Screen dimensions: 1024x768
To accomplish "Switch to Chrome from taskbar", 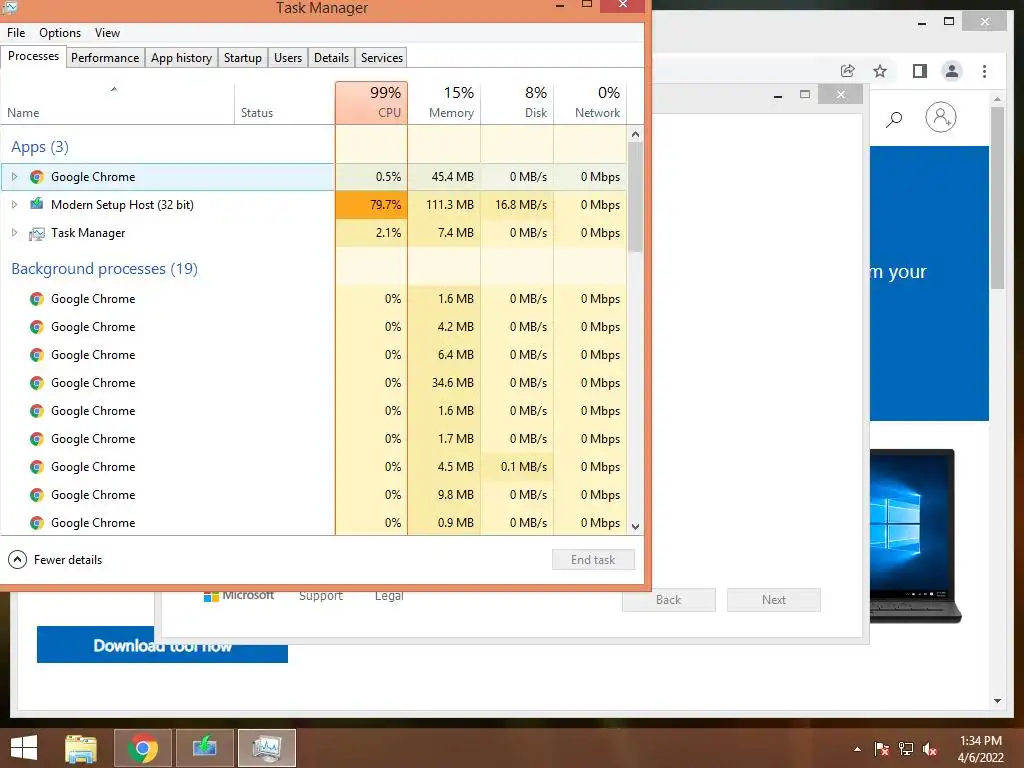I will (x=143, y=748).
